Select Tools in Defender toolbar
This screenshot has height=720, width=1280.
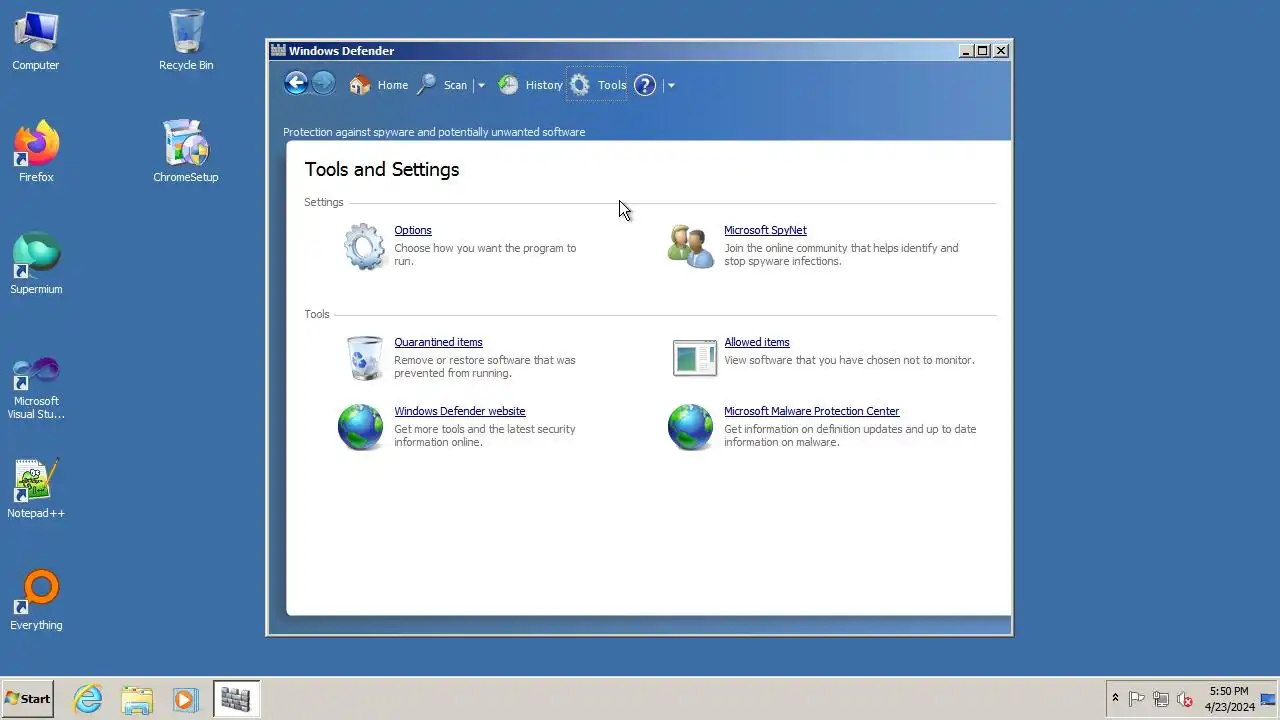tap(597, 85)
